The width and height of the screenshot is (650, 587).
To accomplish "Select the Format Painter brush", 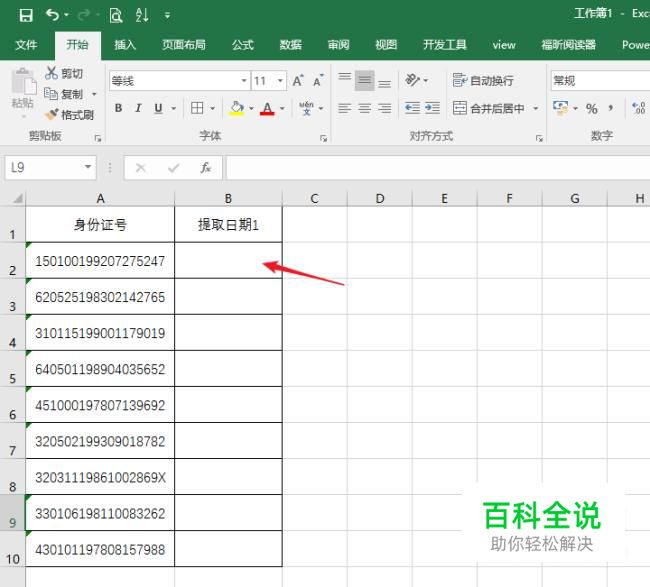I will tap(69, 114).
